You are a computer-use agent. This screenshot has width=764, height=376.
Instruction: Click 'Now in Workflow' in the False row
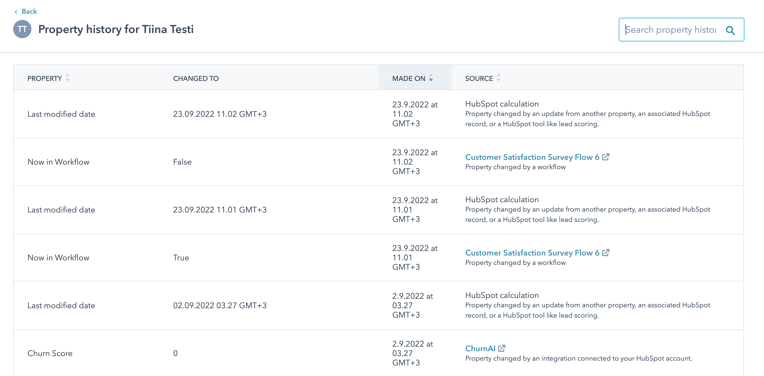(58, 162)
